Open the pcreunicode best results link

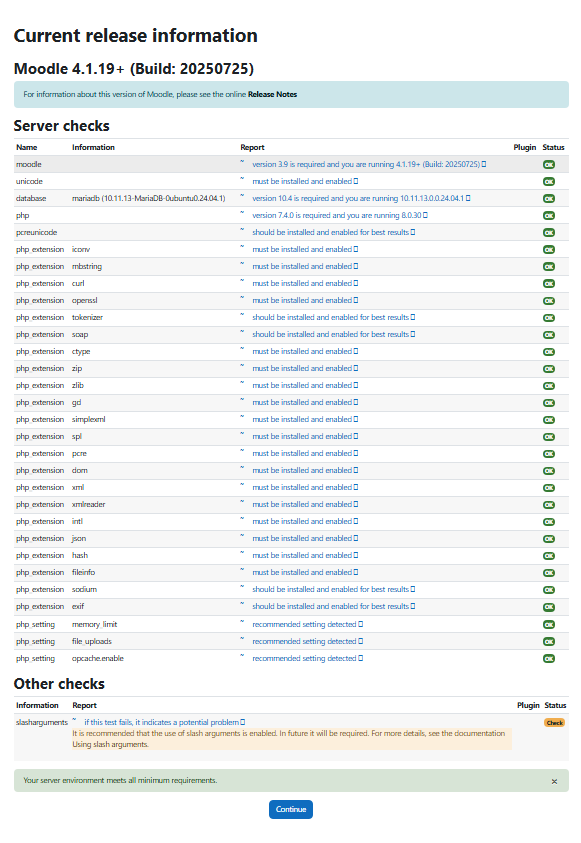333,233
